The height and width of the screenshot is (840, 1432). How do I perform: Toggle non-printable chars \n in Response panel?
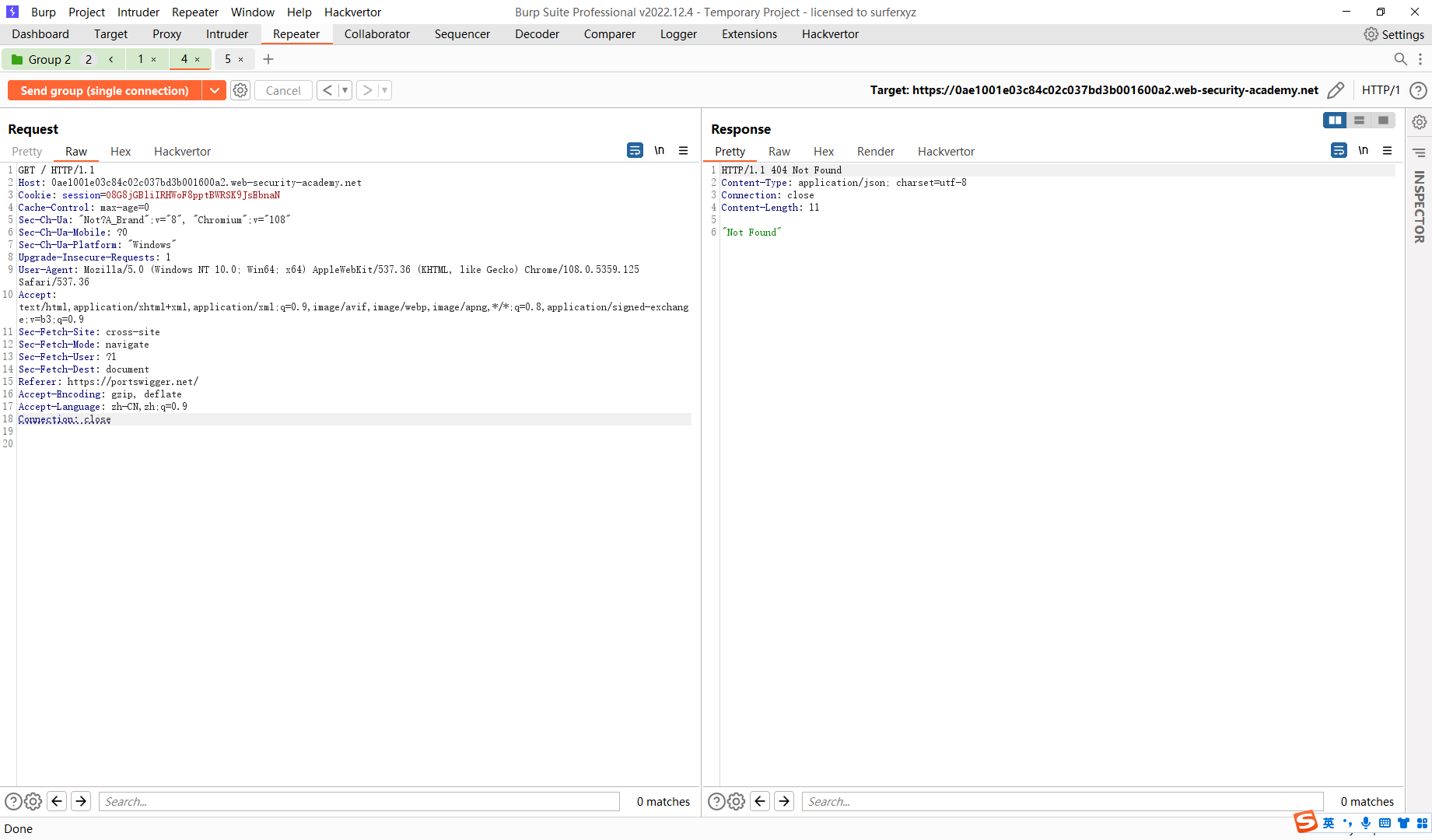pyautogui.click(x=1363, y=150)
